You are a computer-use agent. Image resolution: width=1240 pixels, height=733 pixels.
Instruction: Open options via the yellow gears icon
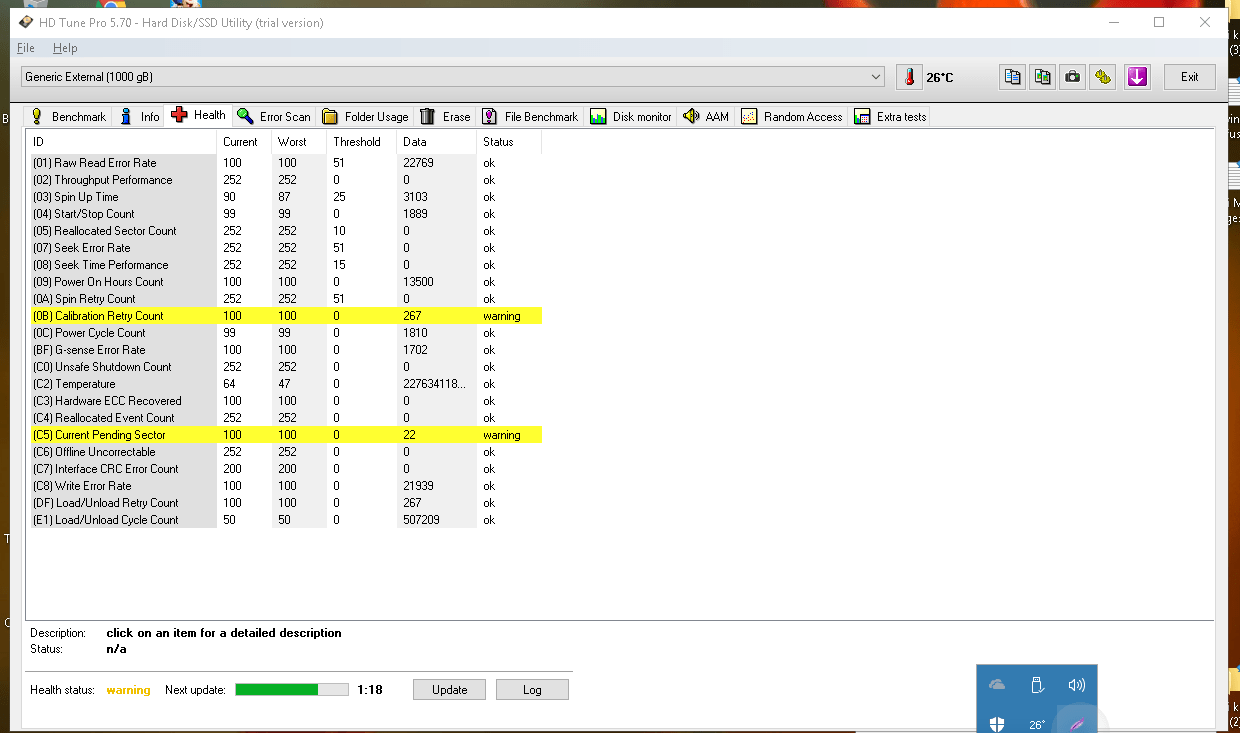point(1103,77)
